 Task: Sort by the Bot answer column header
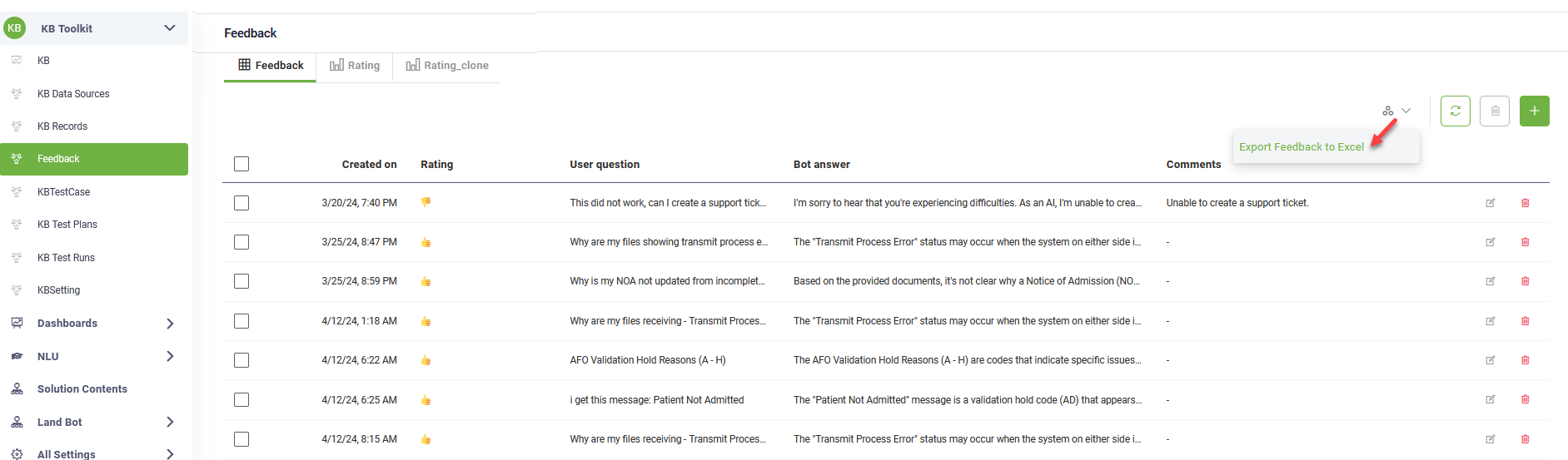822,165
